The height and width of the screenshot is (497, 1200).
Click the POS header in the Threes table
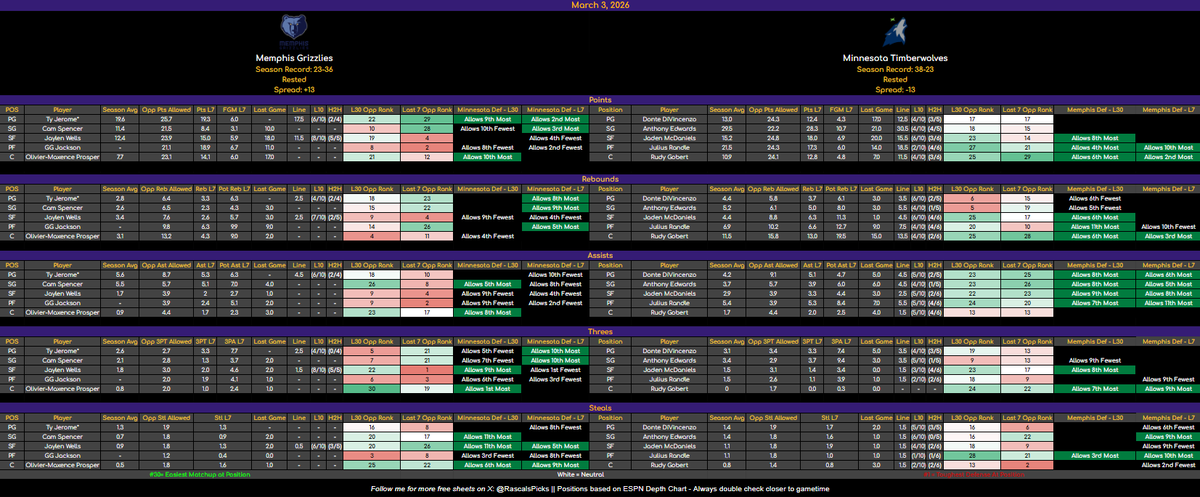[x=13, y=341]
